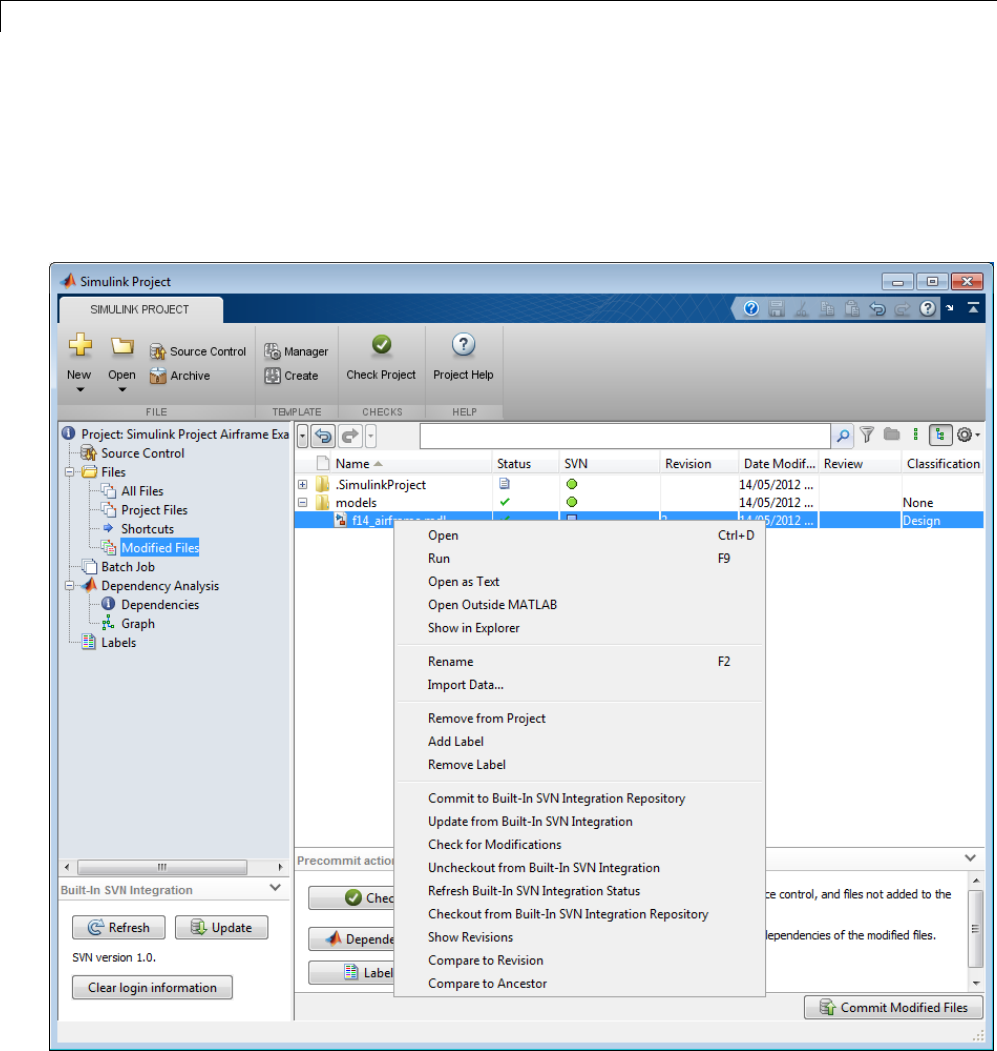Toggle the tree view layout button
Image resolution: width=997 pixels, height=1051 pixels.
coord(940,435)
